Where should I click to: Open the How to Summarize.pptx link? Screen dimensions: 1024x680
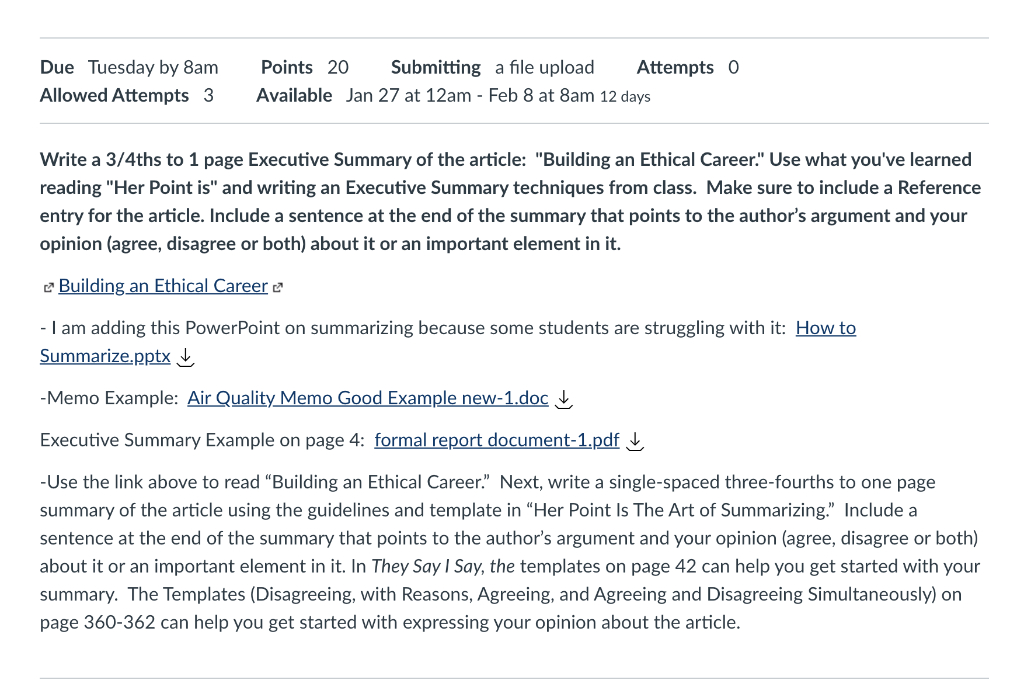point(104,355)
